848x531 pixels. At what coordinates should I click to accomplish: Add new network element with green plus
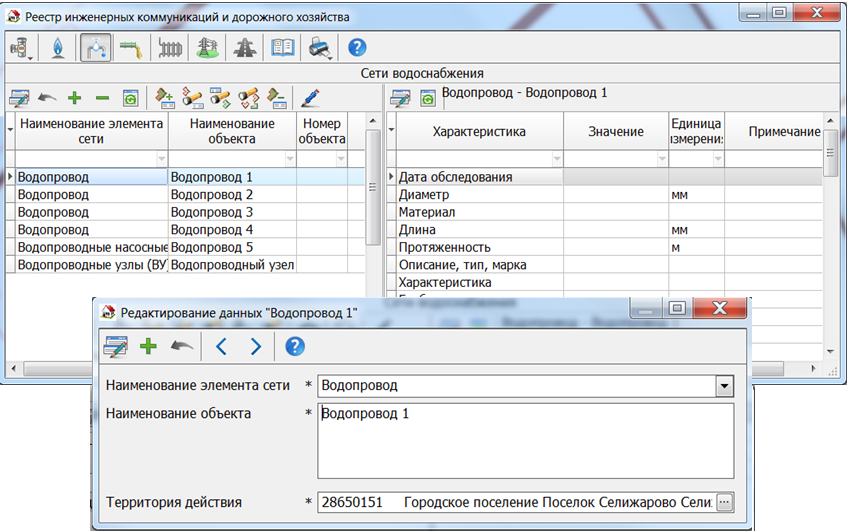click(75, 98)
